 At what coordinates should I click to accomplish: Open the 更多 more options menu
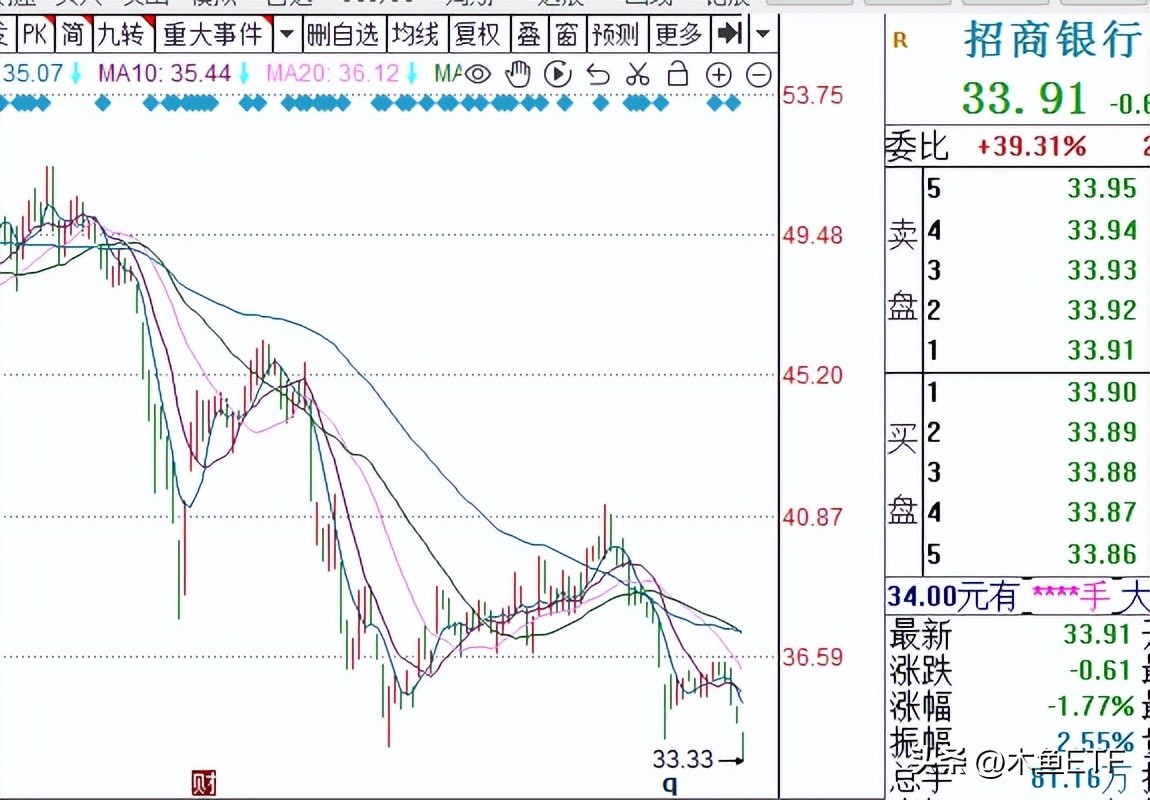point(678,33)
